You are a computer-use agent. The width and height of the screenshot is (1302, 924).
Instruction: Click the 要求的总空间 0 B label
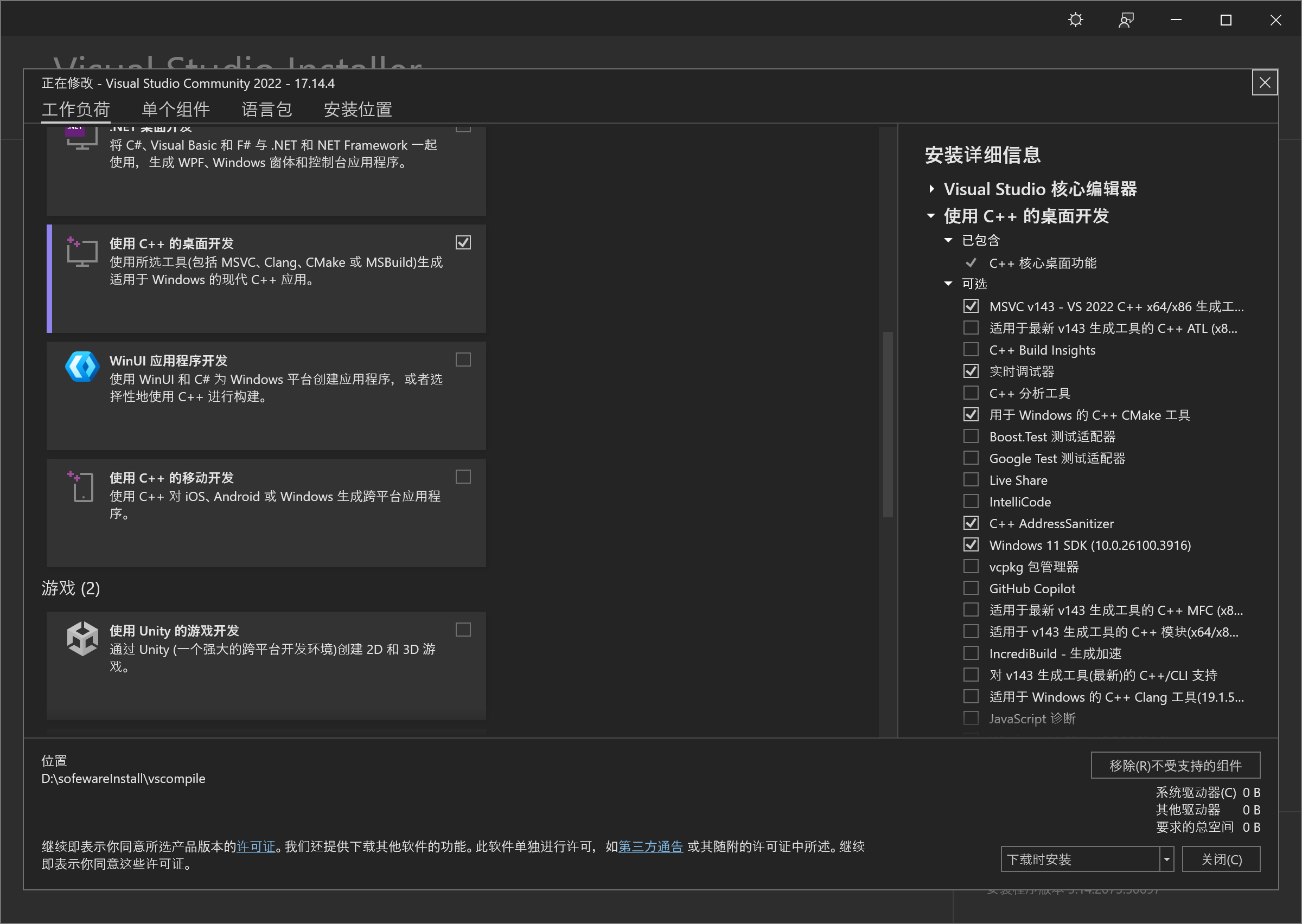click(1208, 827)
